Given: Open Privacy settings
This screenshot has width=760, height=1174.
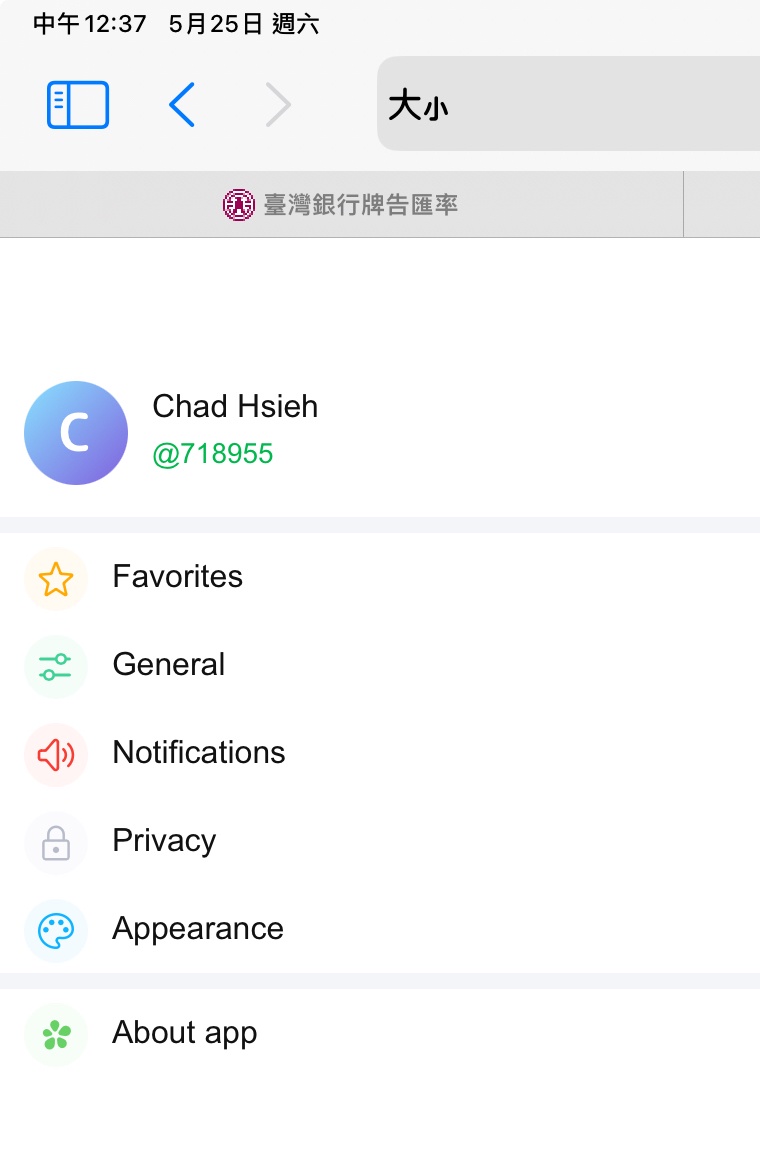Looking at the screenshot, I should pos(164,841).
